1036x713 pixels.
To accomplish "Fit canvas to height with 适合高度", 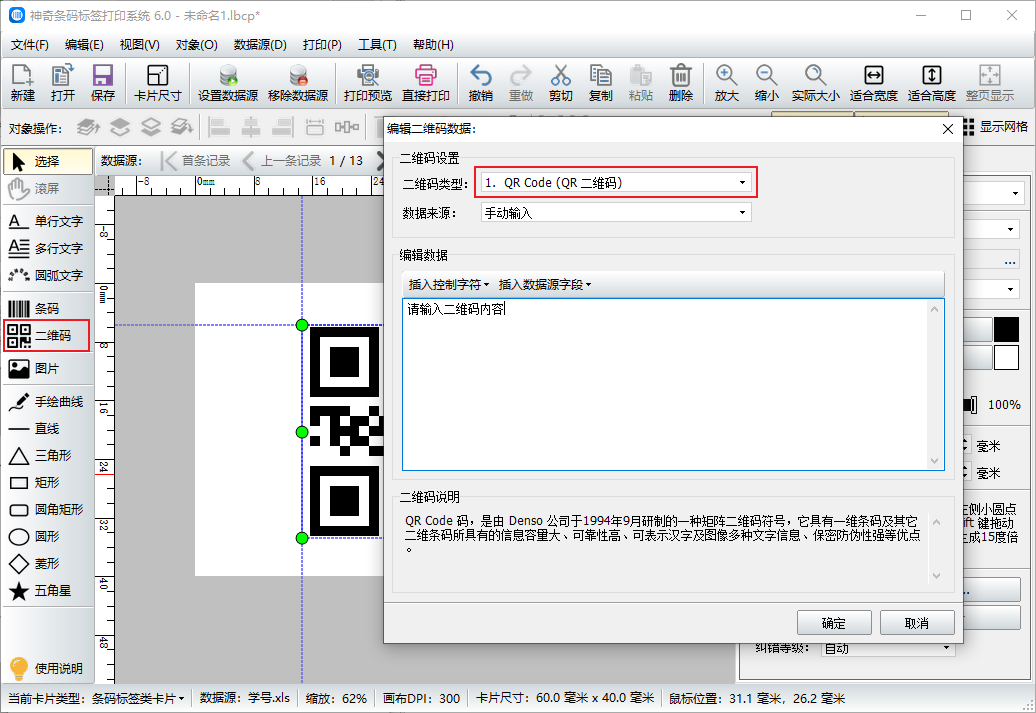I will [x=932, y=83].
